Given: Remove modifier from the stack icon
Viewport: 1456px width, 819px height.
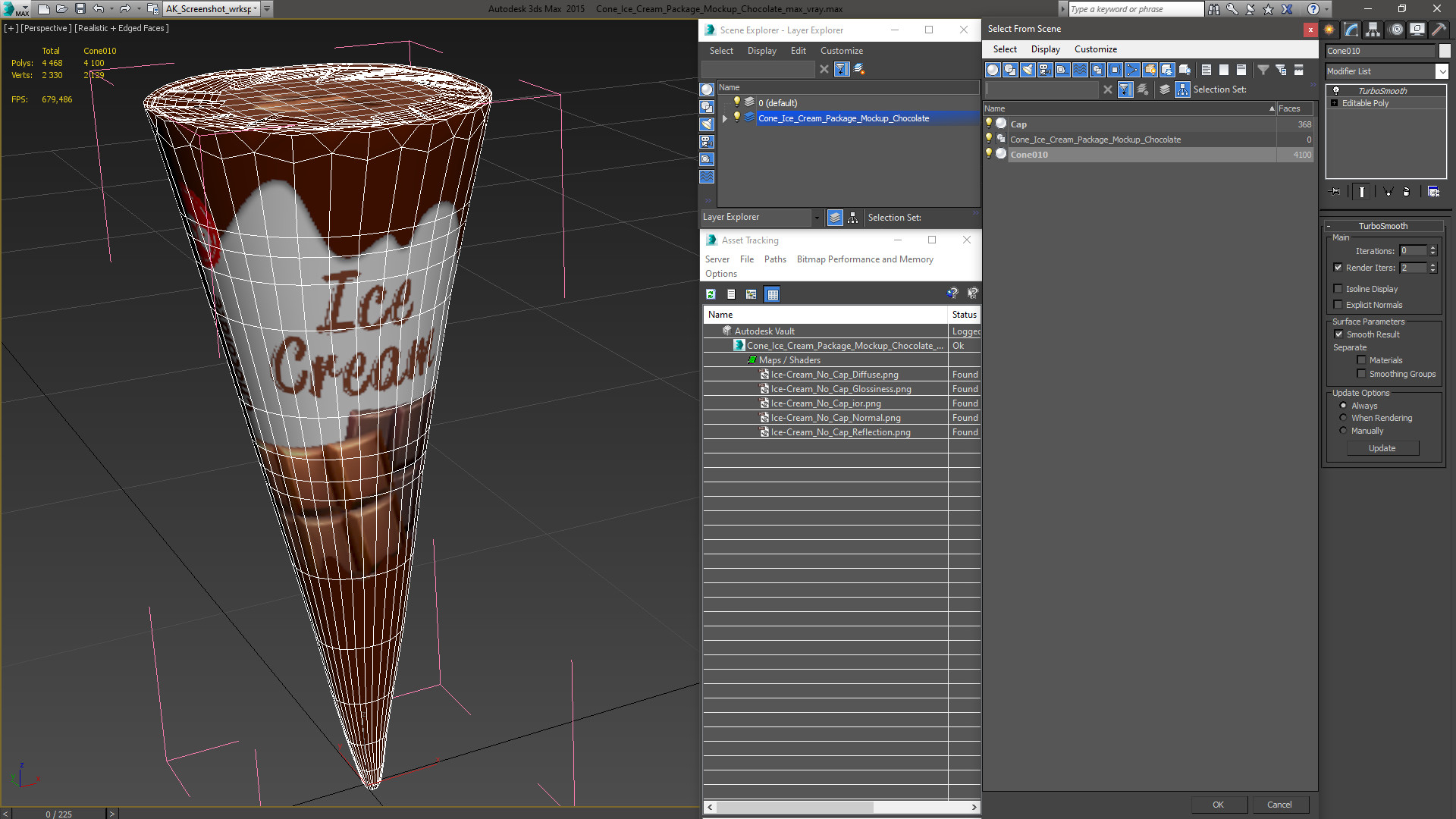Looking at the screenshot, I should 1406,192.
